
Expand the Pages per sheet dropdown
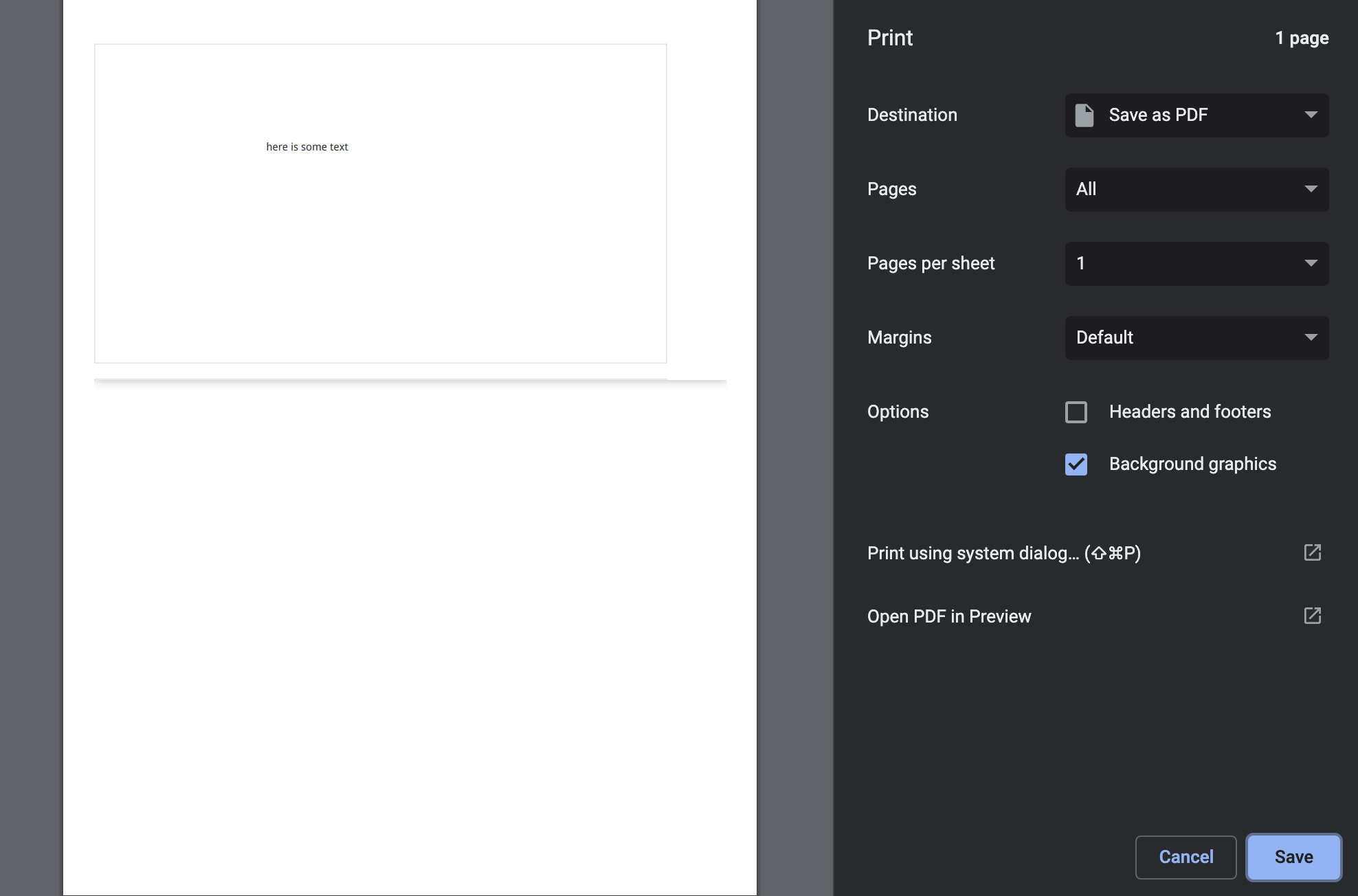pos(1196,263)
